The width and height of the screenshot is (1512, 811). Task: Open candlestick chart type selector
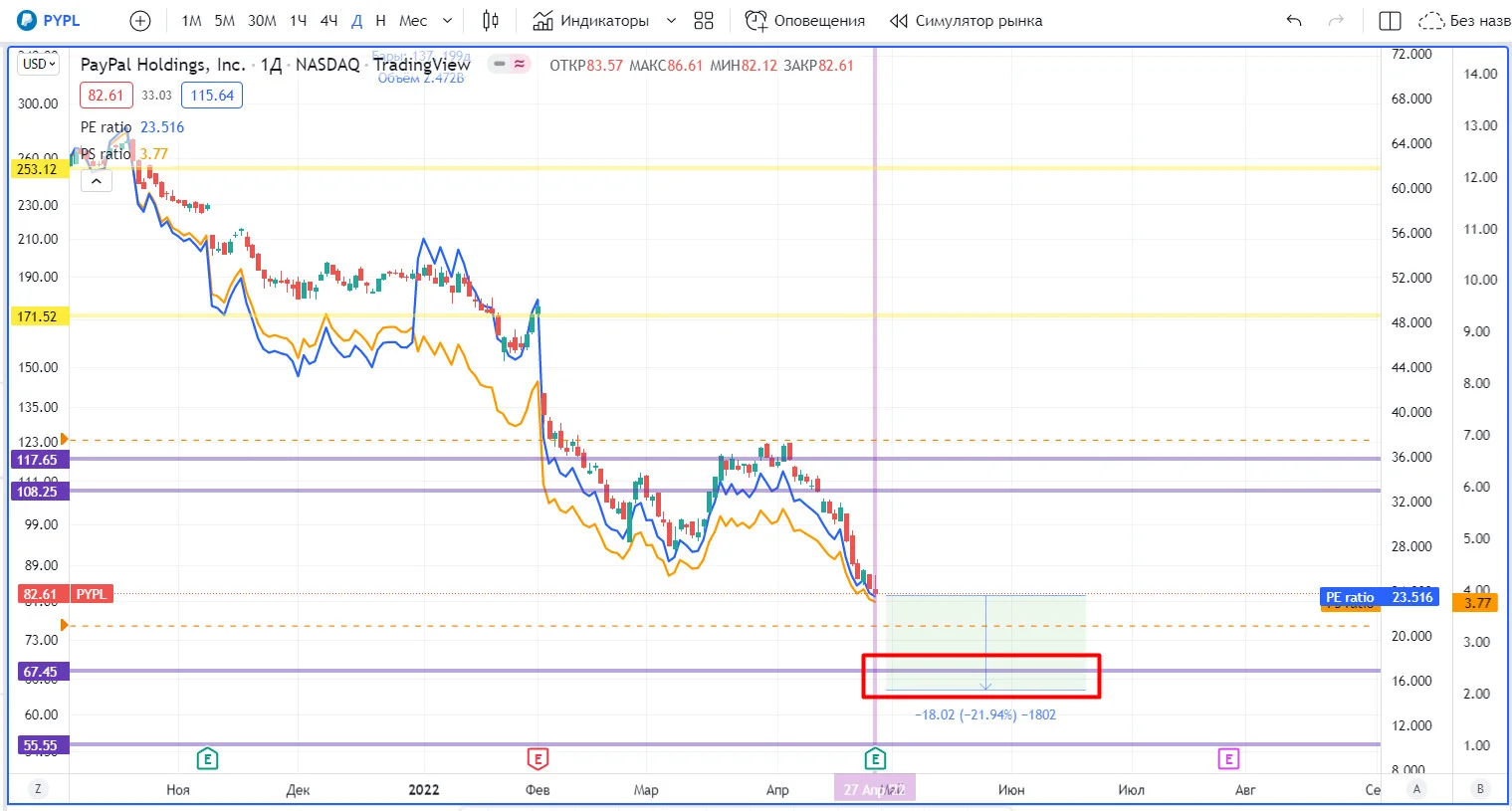click(491, 20)
